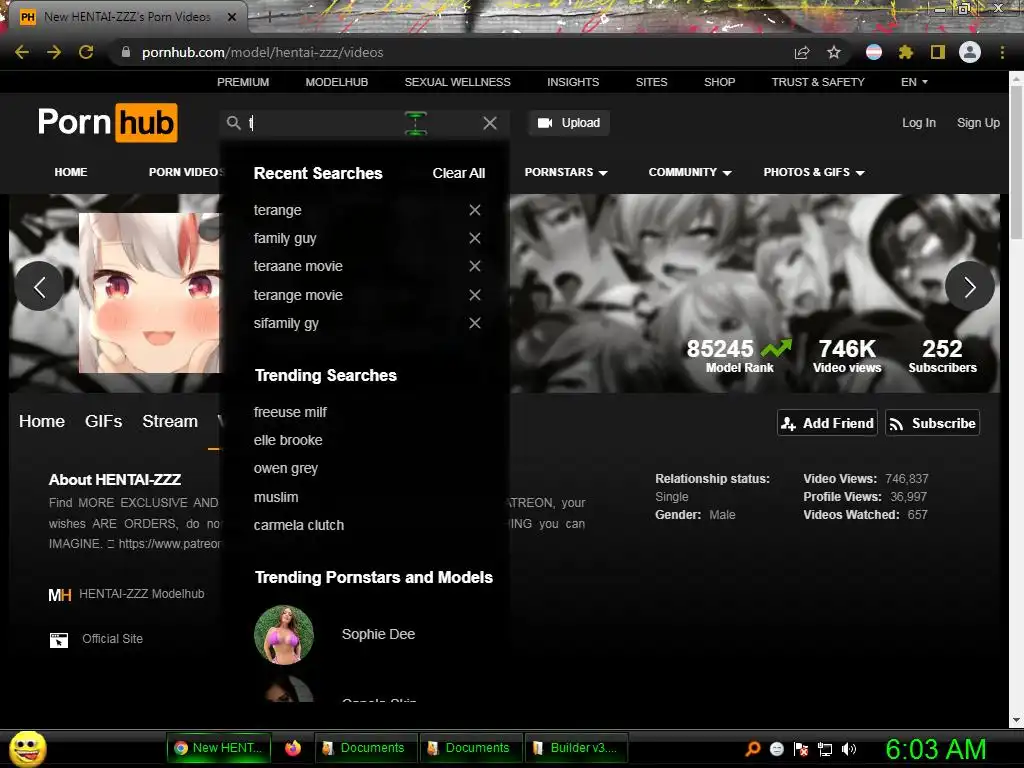Click the magnifier icon in search box

[x=234, y=123]
